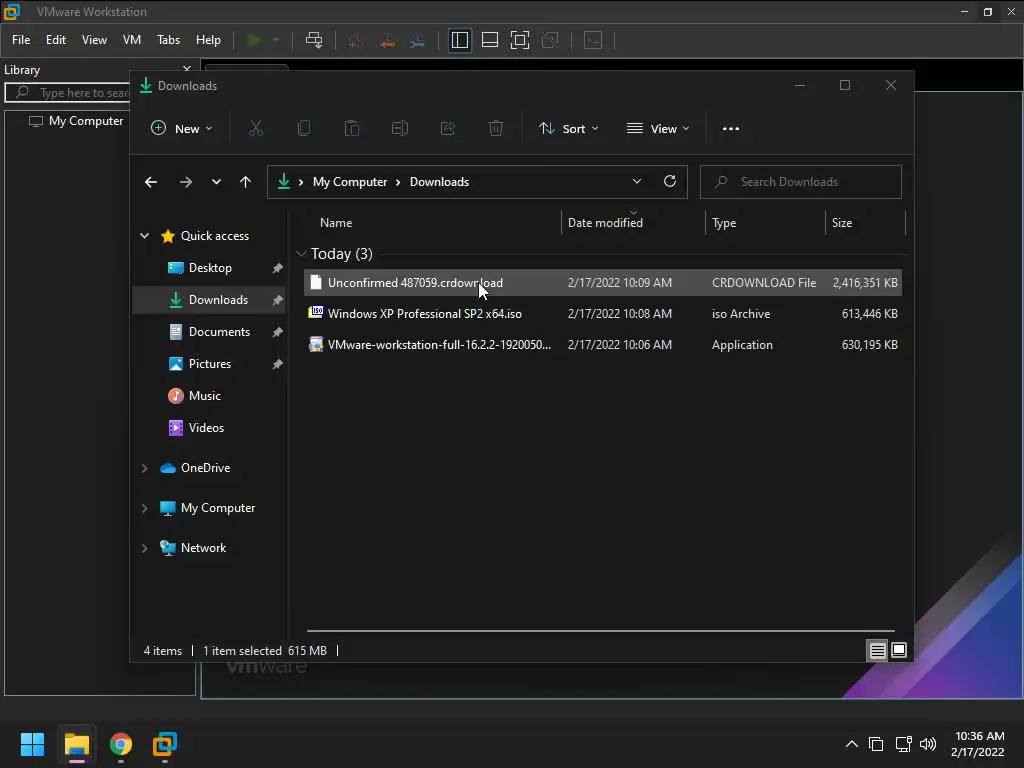
Task: Select VMware-workstation-full-16.2.2 installer file
Action: click(x=603, y=345)
